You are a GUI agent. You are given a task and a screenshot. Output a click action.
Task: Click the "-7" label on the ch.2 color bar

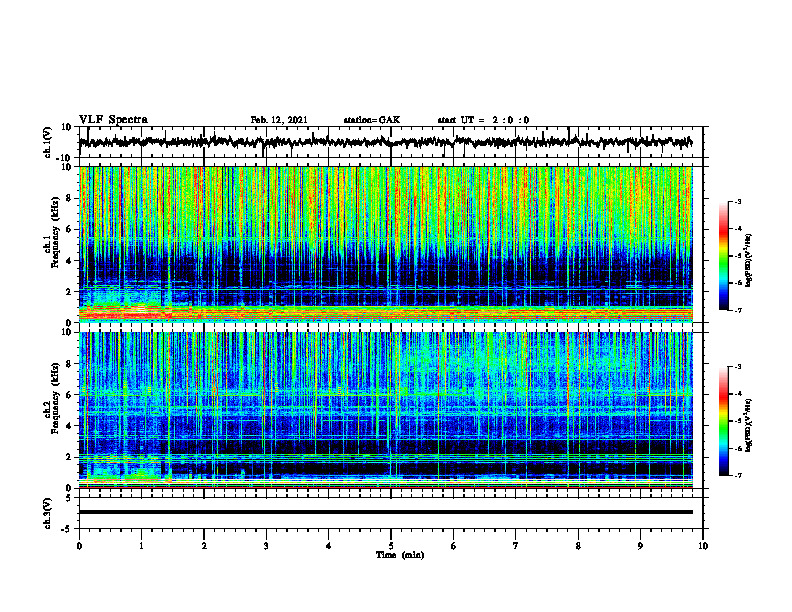point(738,476)
